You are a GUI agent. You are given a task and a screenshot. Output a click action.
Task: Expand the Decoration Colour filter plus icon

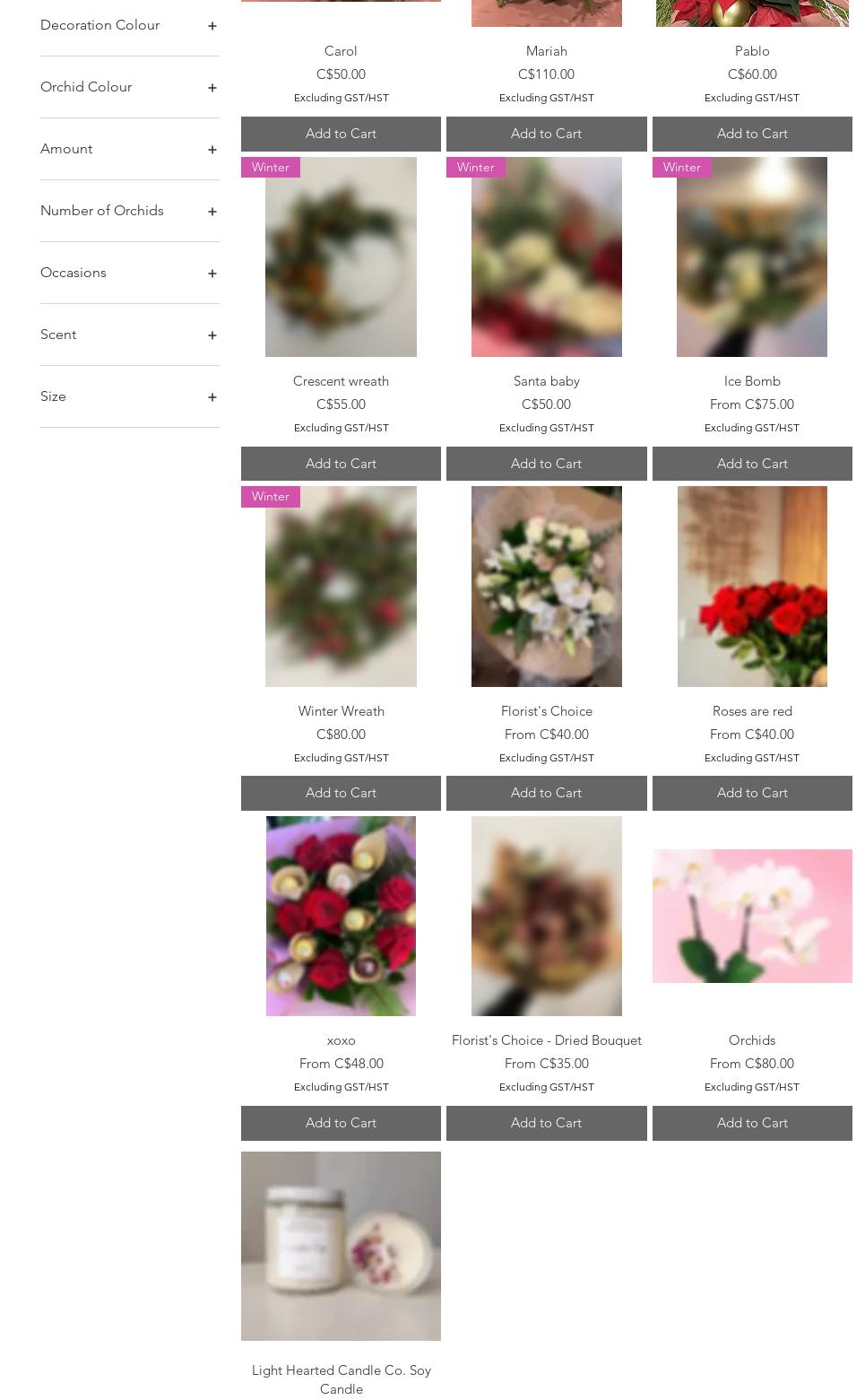coord(212,26)
